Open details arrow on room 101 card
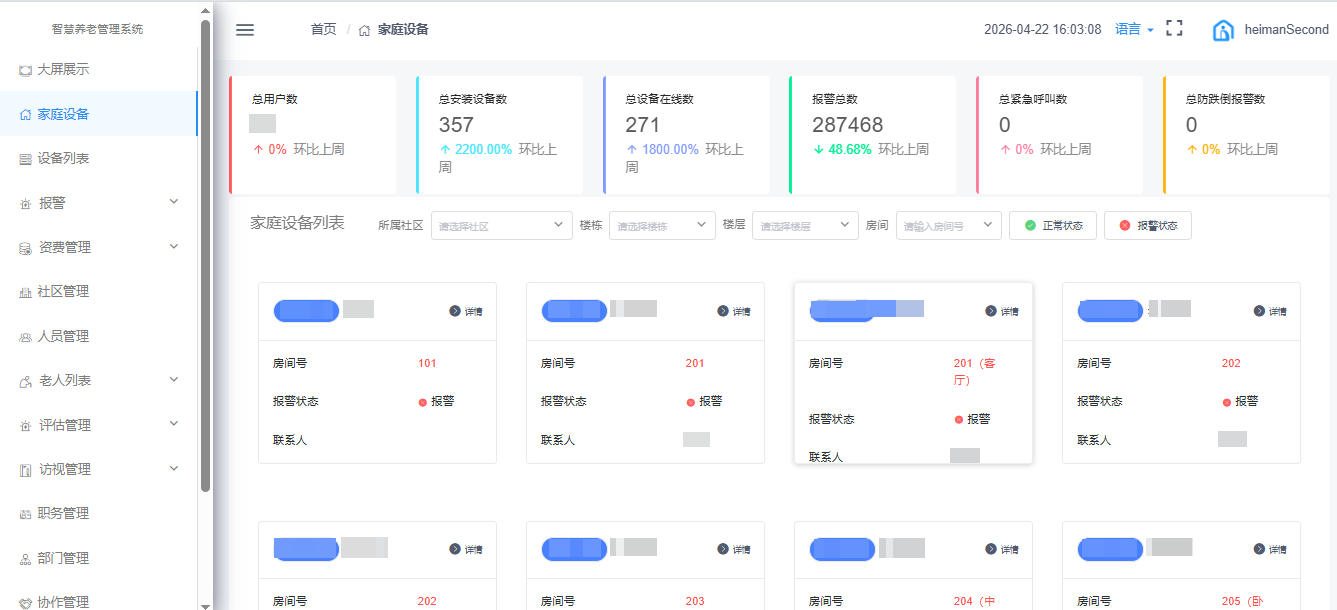This screenshot has height=610, width=1337. point(455,311)
